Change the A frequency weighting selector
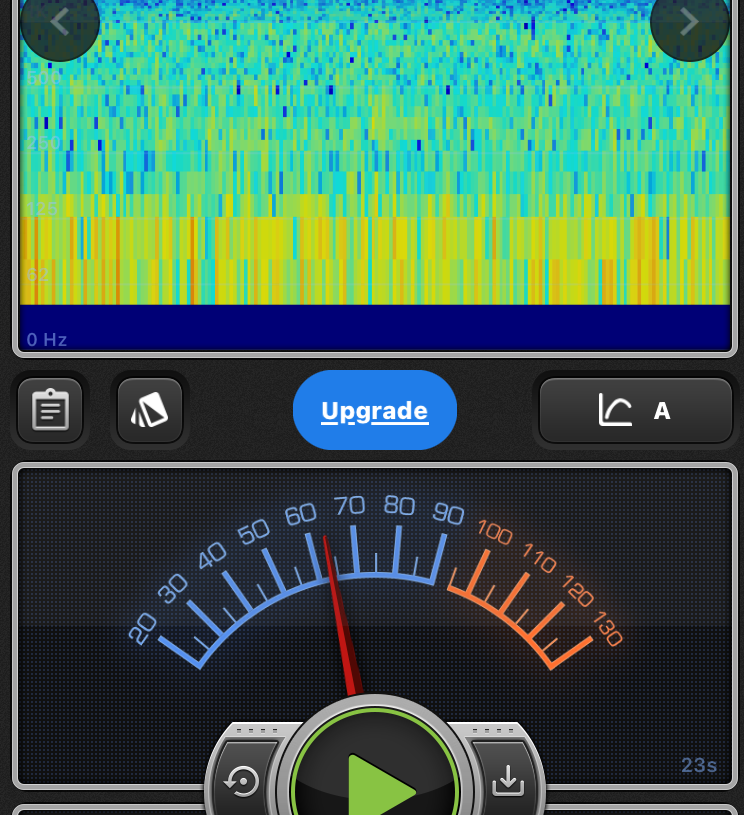Image resolution: width=744 pixels, height=815 pixels. [661, 410]
